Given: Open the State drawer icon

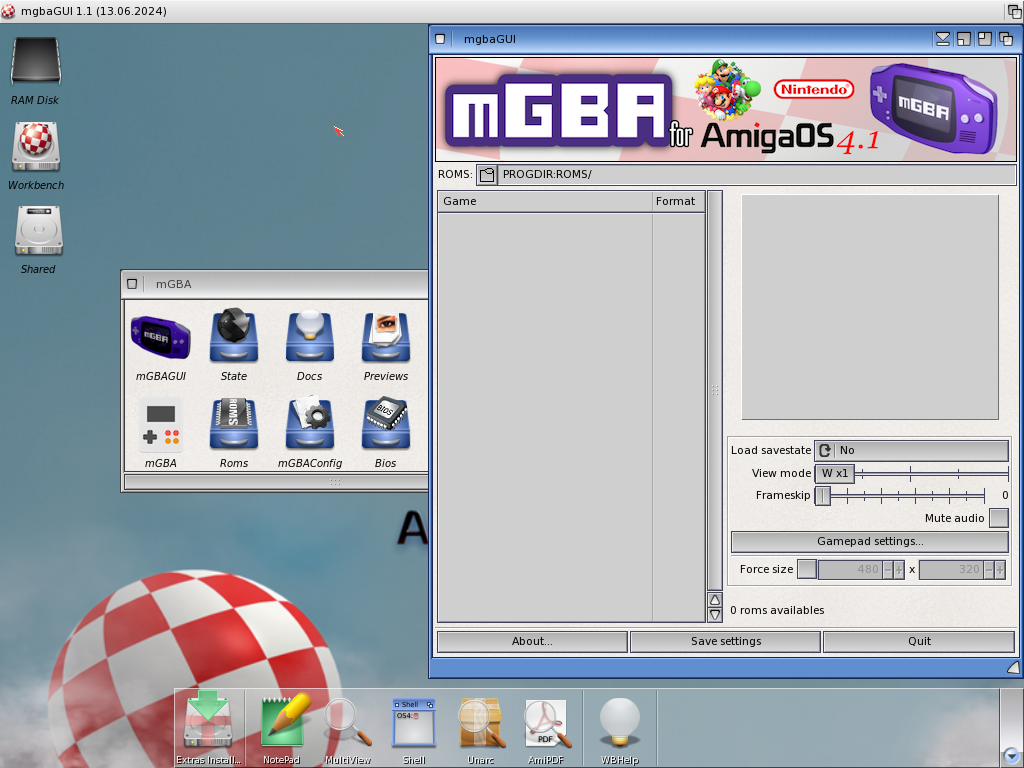Looking at the screenshot, I should (x=234, y=338).
